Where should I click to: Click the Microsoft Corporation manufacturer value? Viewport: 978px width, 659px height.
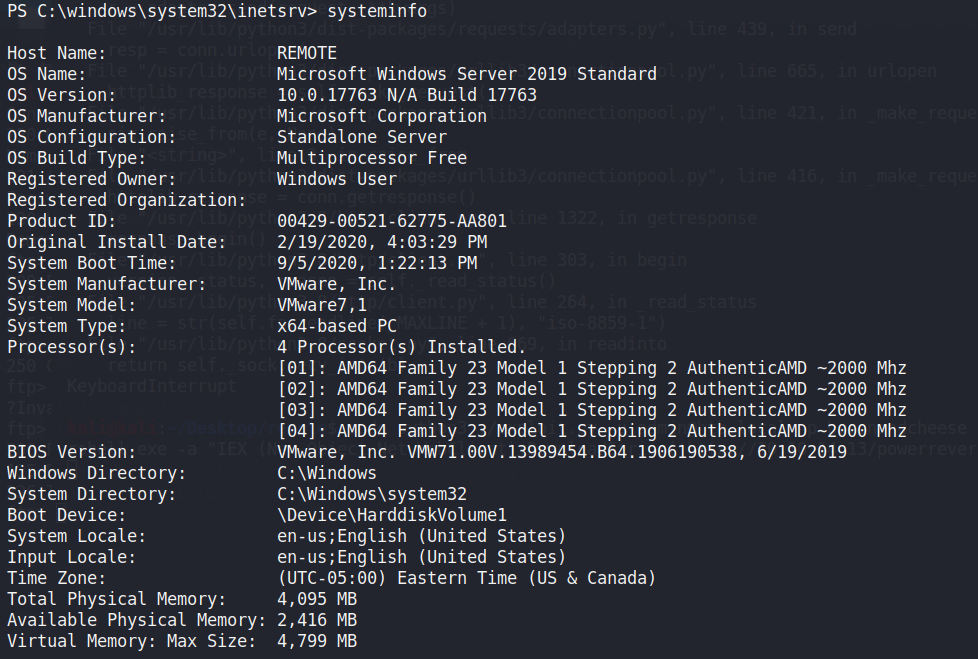click(381, 116)
